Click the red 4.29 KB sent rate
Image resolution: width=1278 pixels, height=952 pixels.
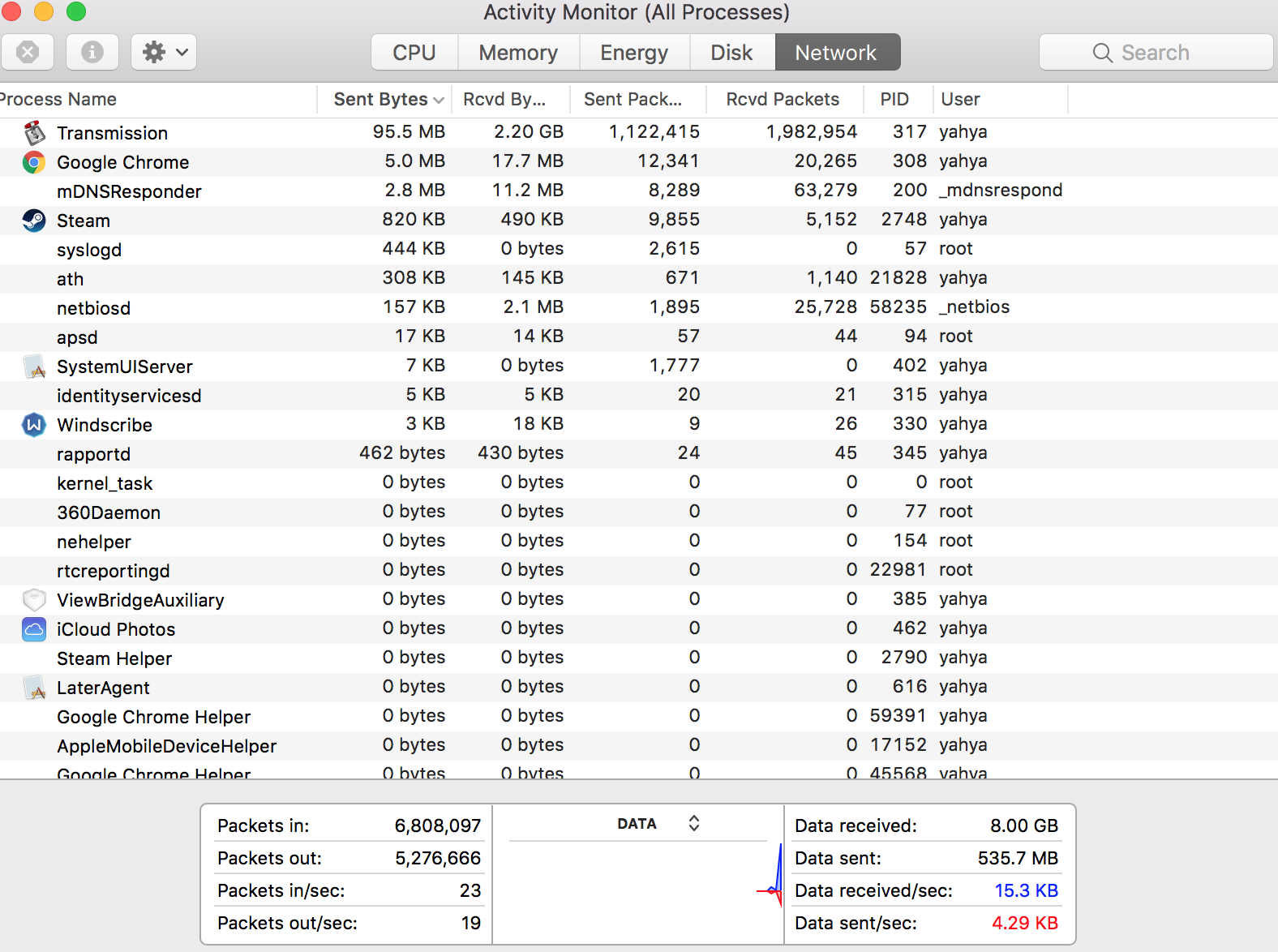coord(1025,923)
